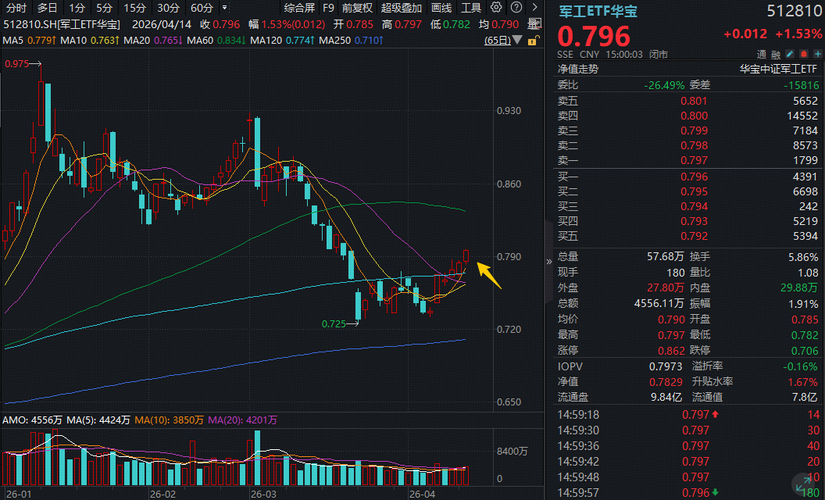Image resolution: width=825 pixels, height=500 pixels.
Task: Click the MA(20): 4201万 volume label
Action: [243, 420]
